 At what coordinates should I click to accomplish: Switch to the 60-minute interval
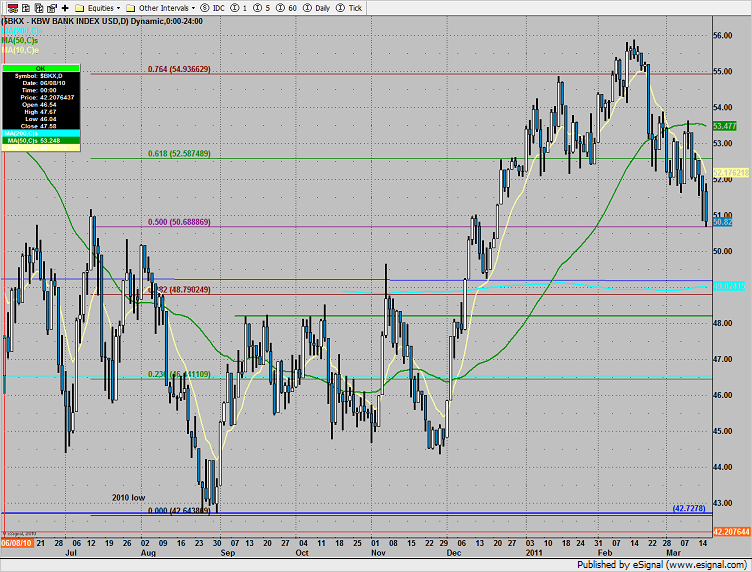(286, 8)
